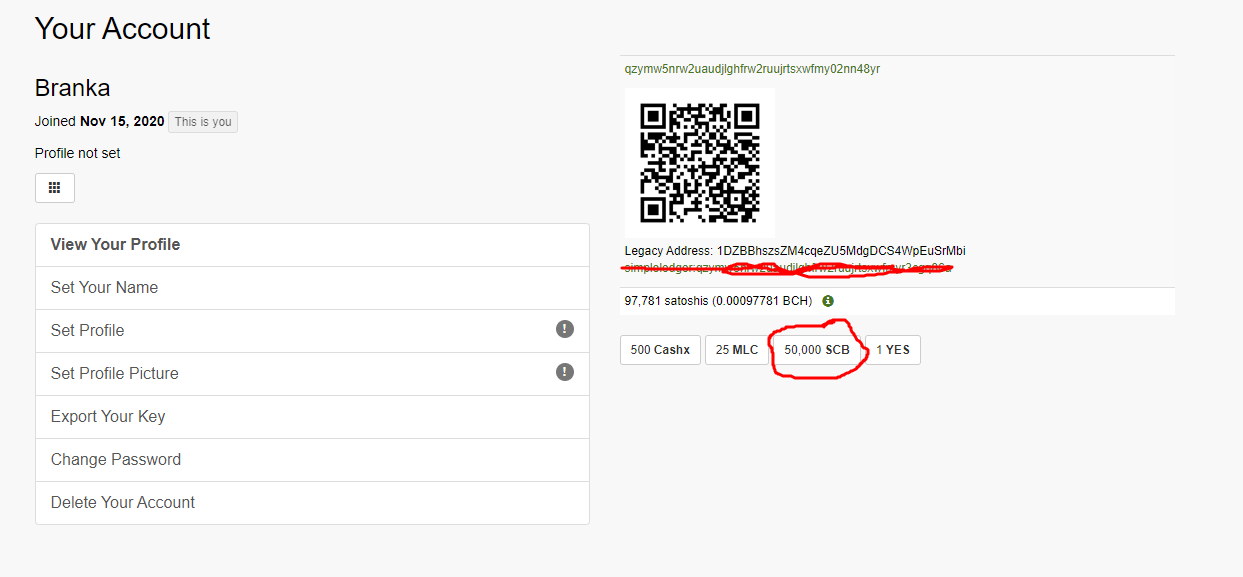
Task: Click the Joined Nov 15, 2020 text
Action: pyautogui.click(x=99, y=121)
